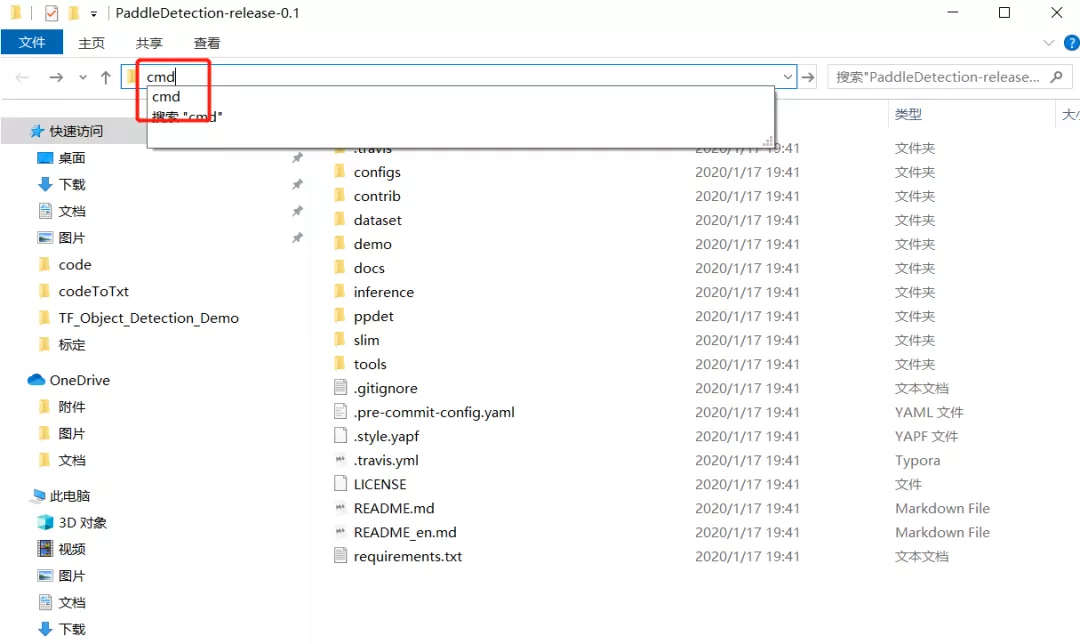Click in the address bar containing cmd

[x=459, y=76]
